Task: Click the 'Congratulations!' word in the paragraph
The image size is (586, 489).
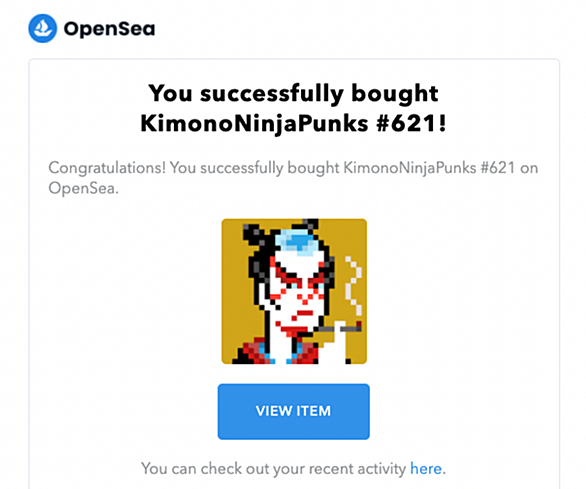Action: (107, 168)
